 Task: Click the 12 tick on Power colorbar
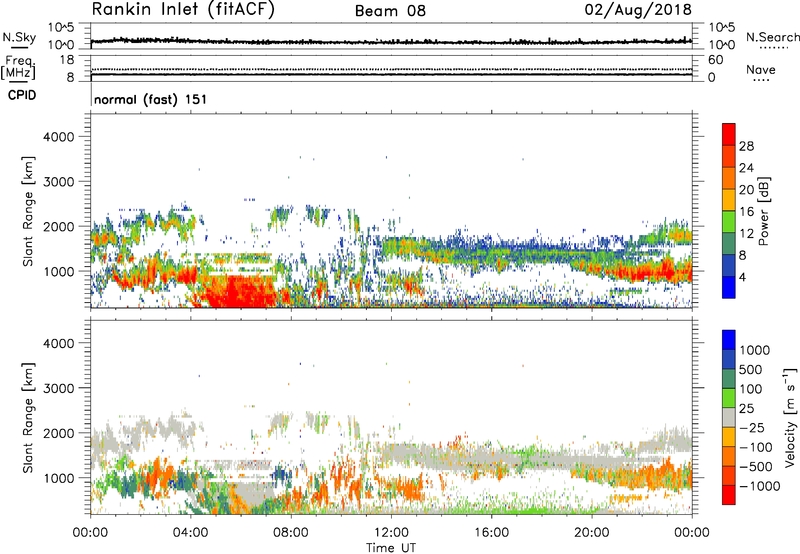pos(746,234)
